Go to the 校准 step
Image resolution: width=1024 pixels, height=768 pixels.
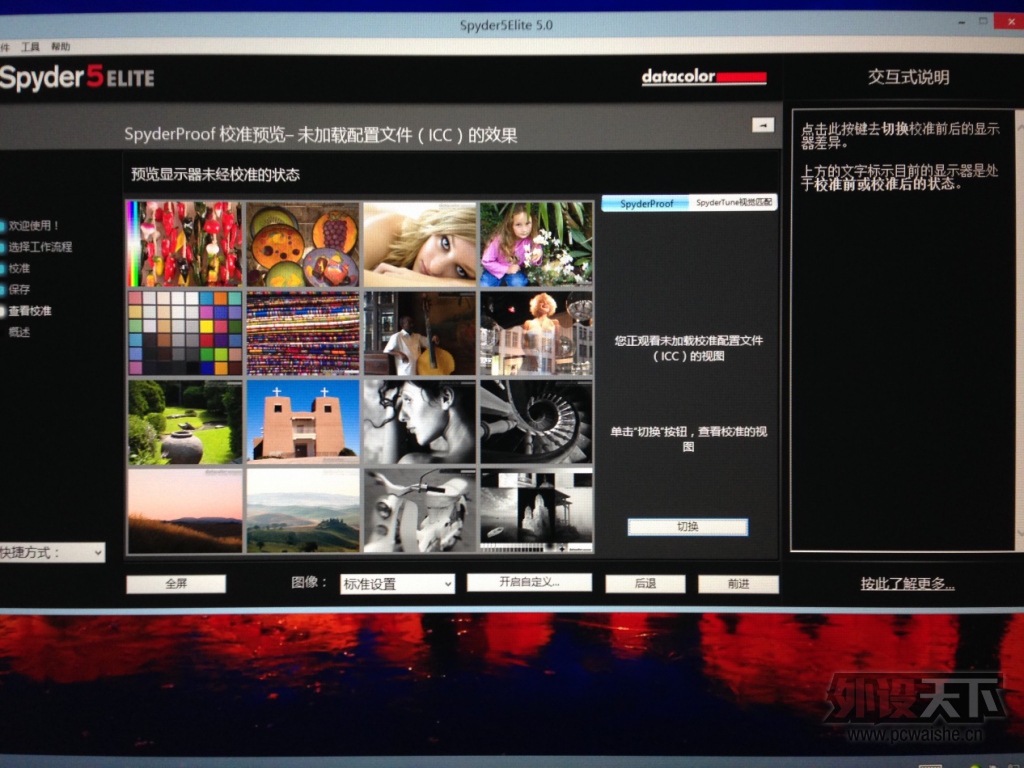tap(19, 268)
